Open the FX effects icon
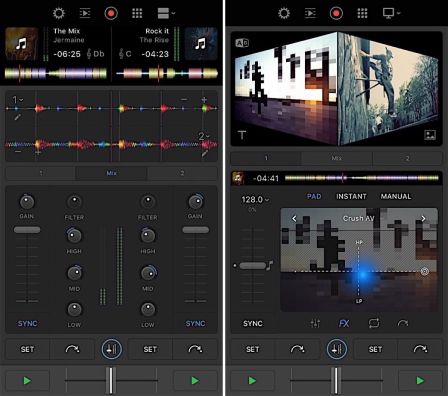Image resolution: width=448 pixels, height=396 pixels. (344, 323)
